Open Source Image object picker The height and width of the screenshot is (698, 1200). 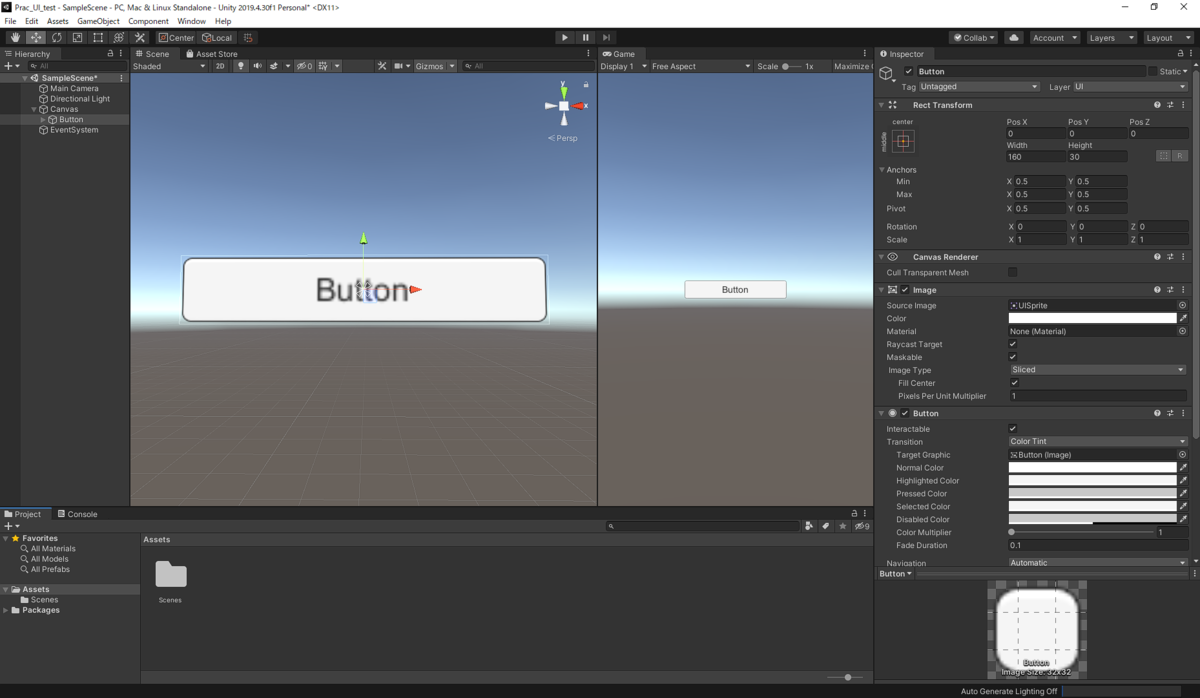pyautogui.click(x=1182, y=305)
